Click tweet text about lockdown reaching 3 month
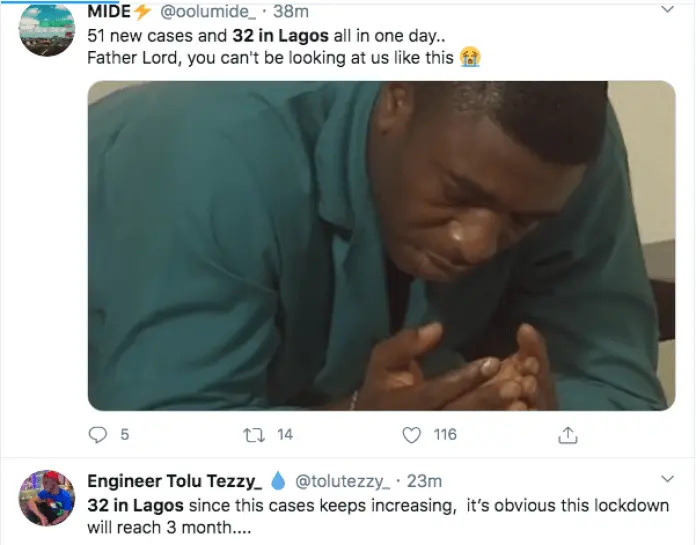The width and height of the screenshot is (696, 545). [x=378, y=517]
